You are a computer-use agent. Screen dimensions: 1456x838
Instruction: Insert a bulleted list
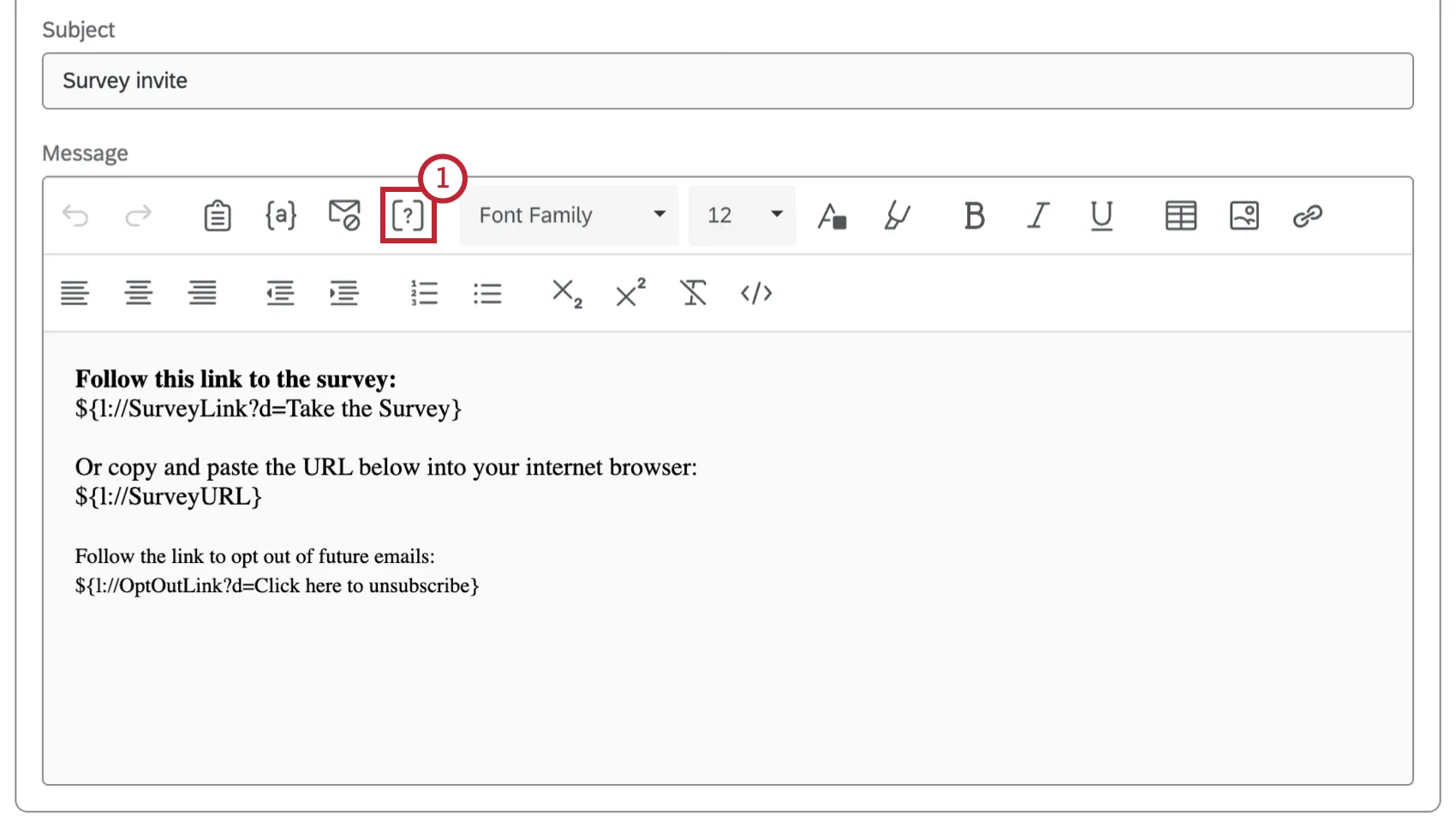click(x=487, y=294)
